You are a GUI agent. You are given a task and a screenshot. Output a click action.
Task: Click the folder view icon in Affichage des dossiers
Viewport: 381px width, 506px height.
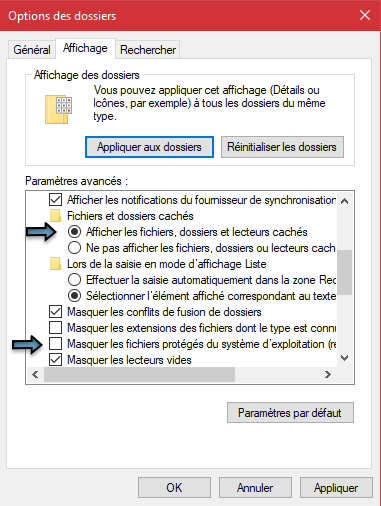[x=59, y=109]
